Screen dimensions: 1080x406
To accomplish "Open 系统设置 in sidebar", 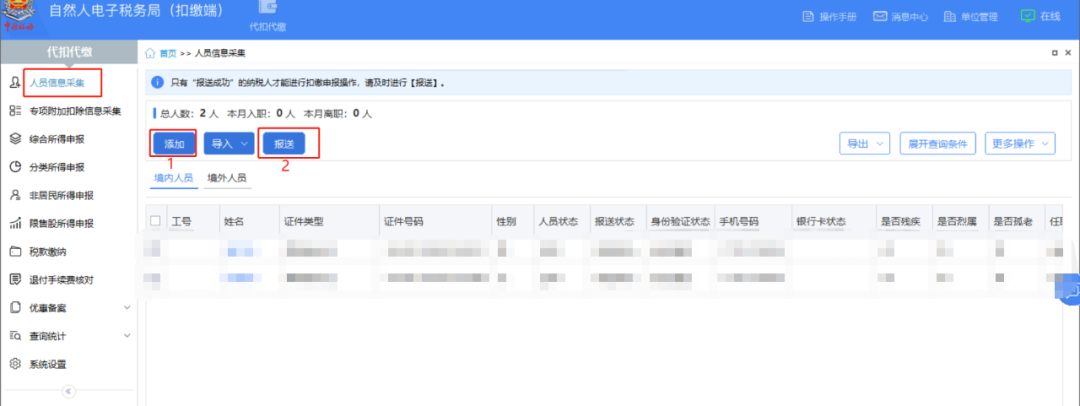I will click(x=48, y=364).
